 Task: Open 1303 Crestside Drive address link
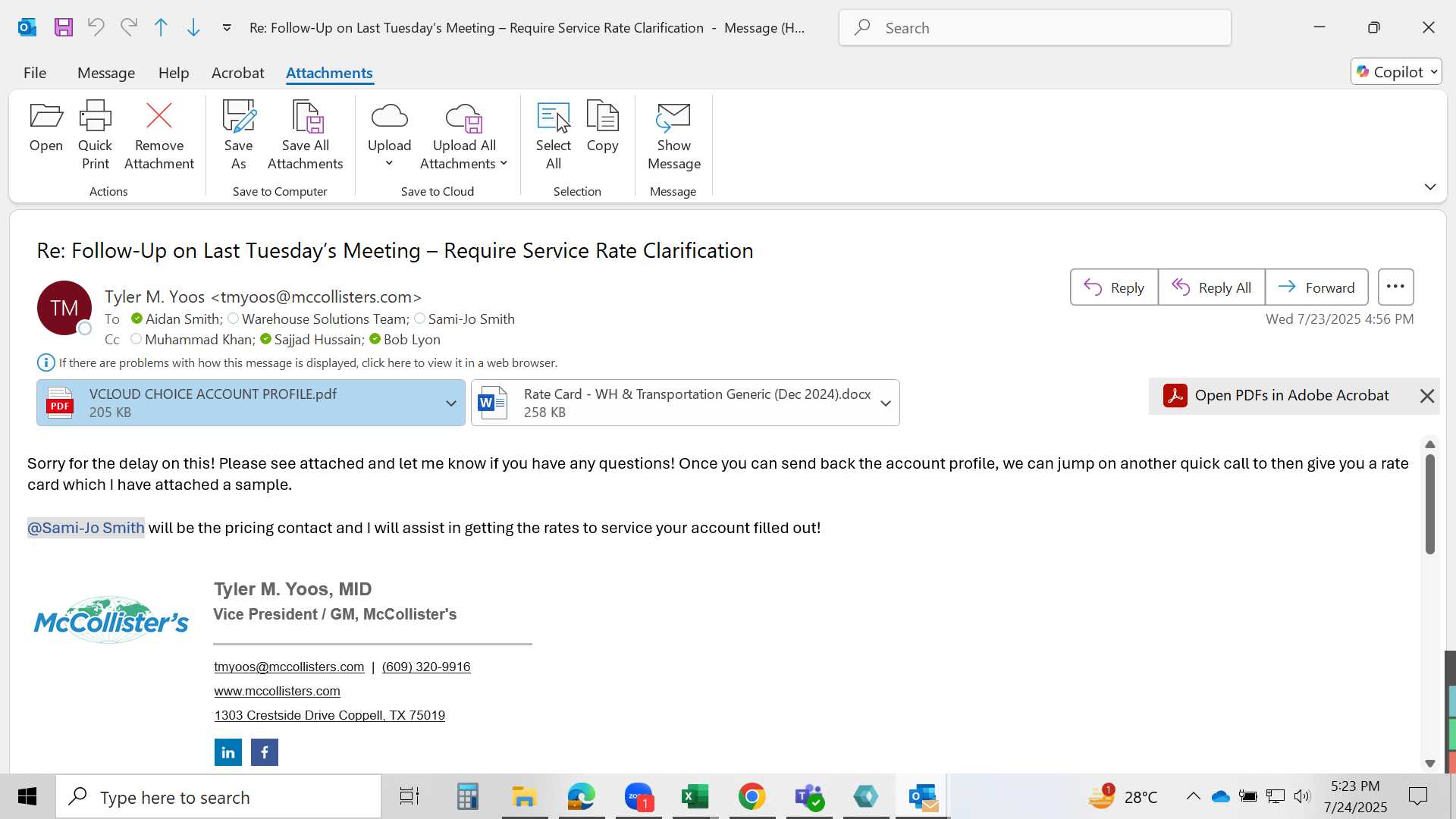[x=329, y=715]
